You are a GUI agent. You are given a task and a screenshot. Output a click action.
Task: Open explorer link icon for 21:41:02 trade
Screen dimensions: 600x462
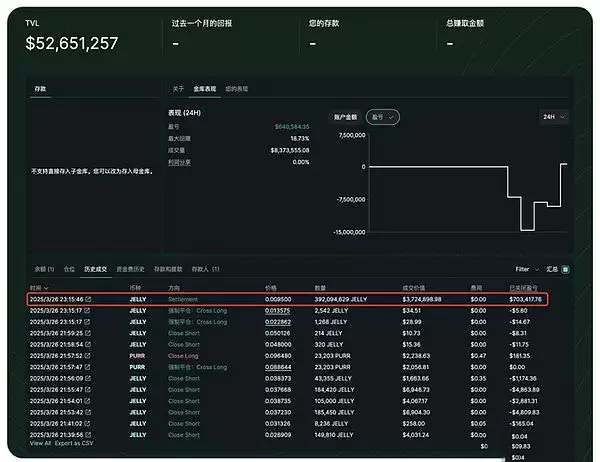(x=87, y=424)
